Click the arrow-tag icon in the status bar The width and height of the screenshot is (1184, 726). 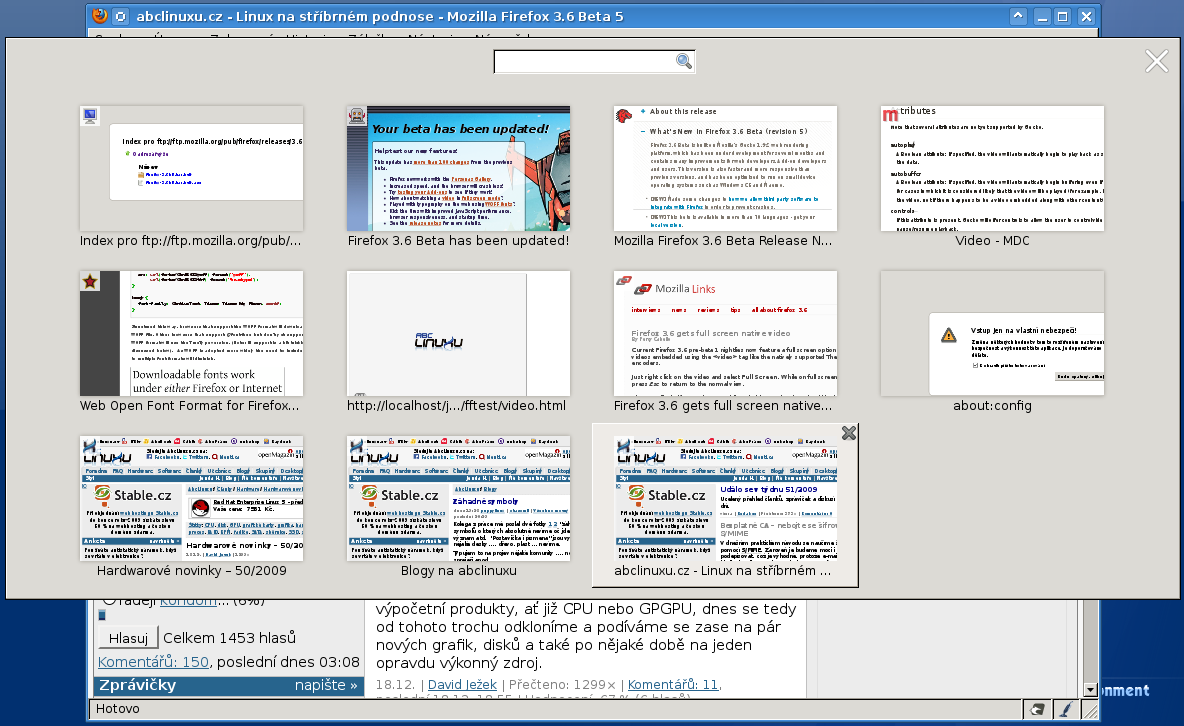click(1038, 709)
